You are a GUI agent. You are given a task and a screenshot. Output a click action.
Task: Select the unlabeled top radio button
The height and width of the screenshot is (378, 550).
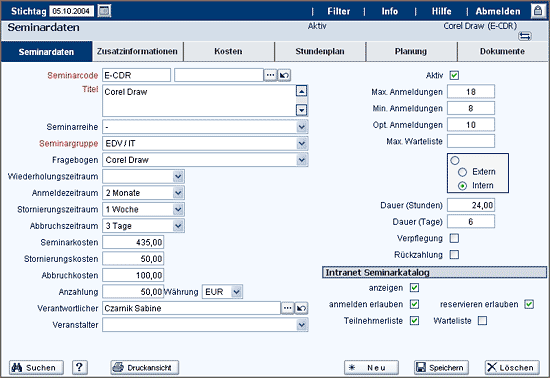click(455, 161)
